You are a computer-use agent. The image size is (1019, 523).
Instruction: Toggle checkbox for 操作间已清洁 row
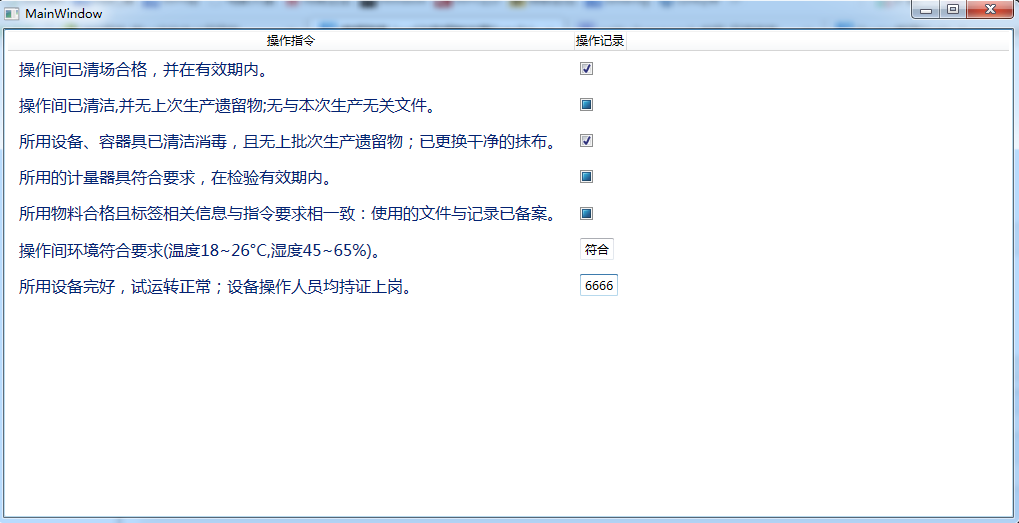point(586,105)
